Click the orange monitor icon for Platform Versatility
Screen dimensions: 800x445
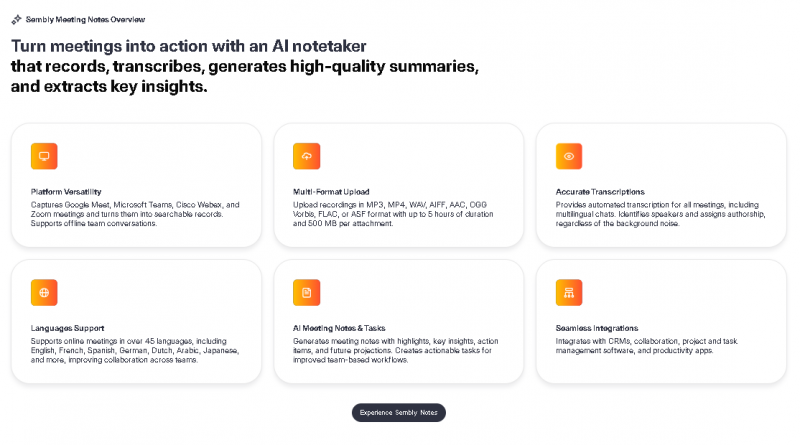(x=44, y=156)
